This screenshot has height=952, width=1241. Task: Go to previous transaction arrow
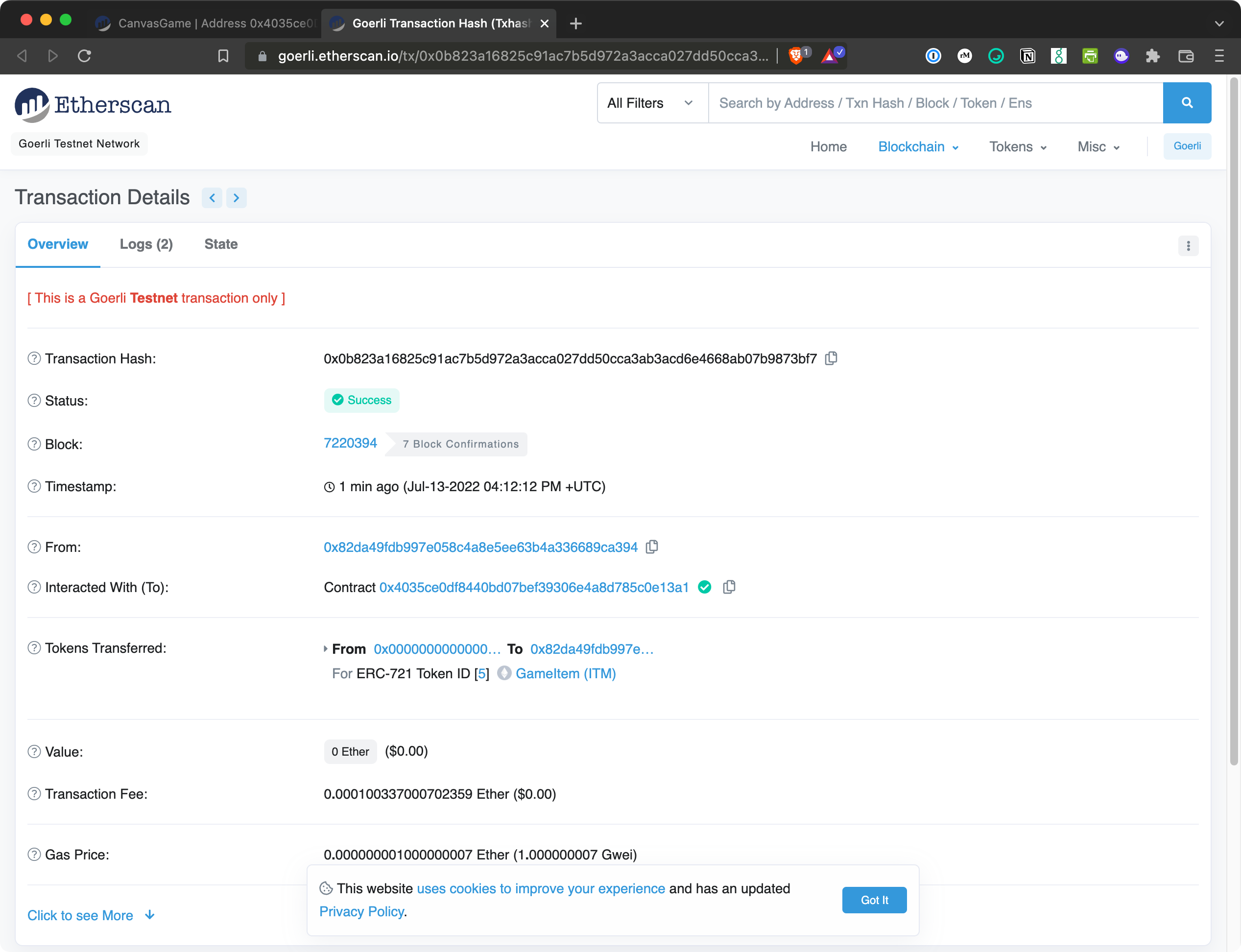pyautogui.click(x=212, y=198)
